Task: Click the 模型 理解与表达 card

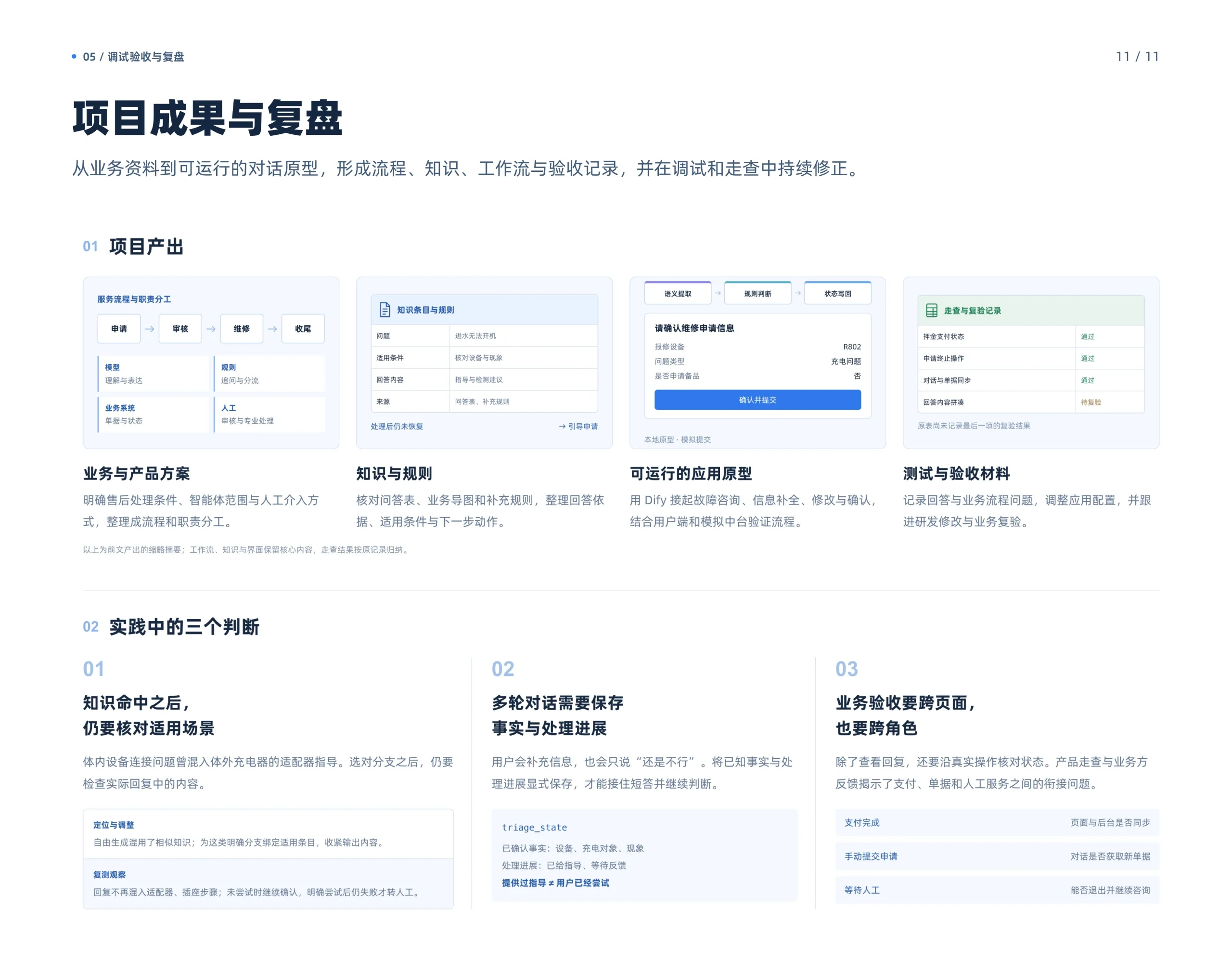Action: point(153,374)
